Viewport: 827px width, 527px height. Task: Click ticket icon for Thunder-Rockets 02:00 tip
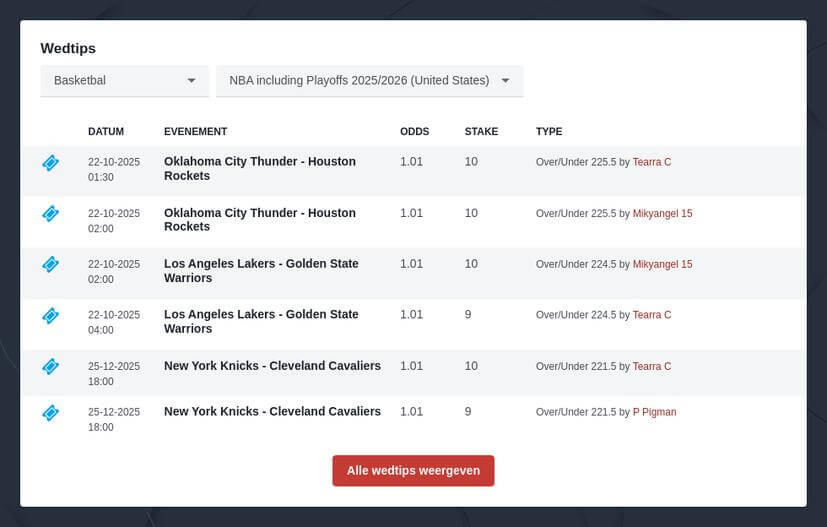point(50,213)
